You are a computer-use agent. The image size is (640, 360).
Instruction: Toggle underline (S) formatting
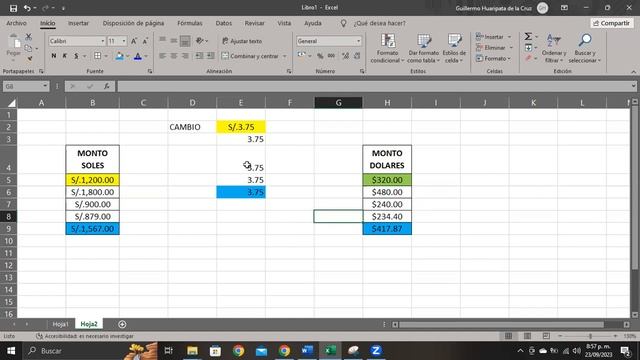click(x=76, y=56)
